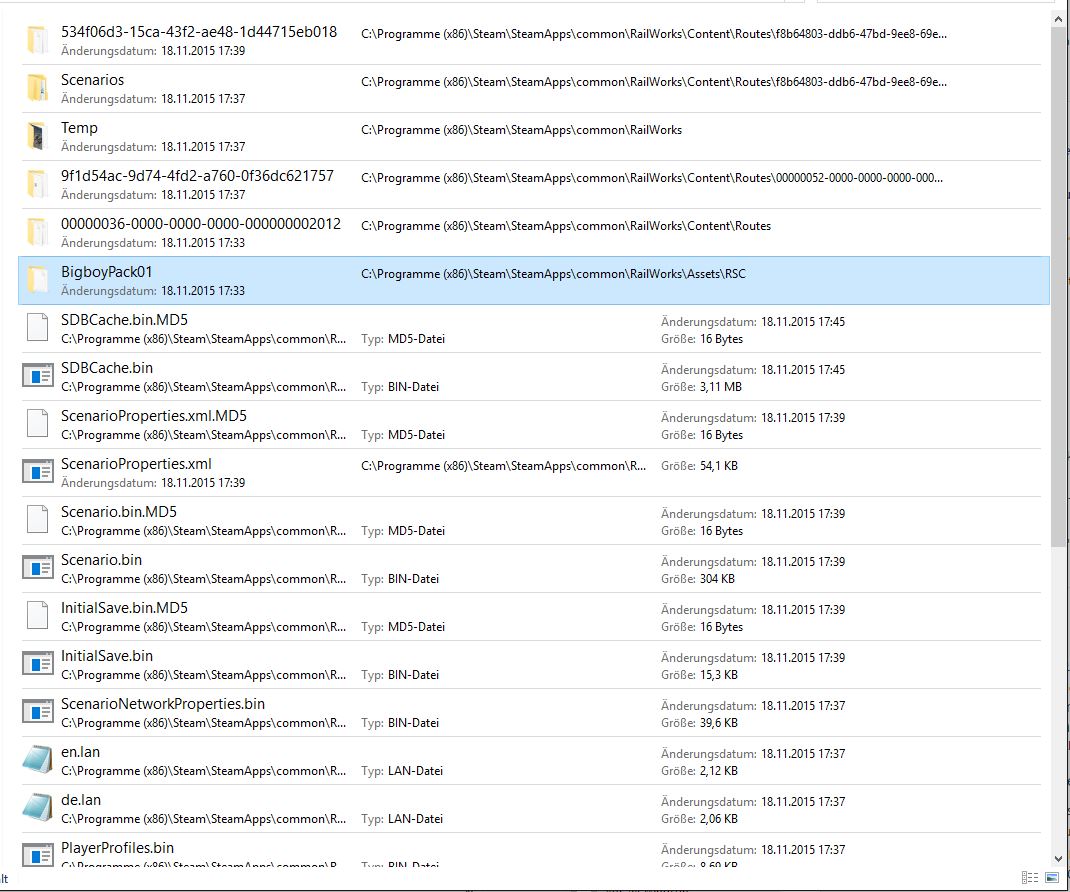1070x892 pixels.
Task: Click the Content\Routes path of 00000036 folder
Action: [566, 226]
